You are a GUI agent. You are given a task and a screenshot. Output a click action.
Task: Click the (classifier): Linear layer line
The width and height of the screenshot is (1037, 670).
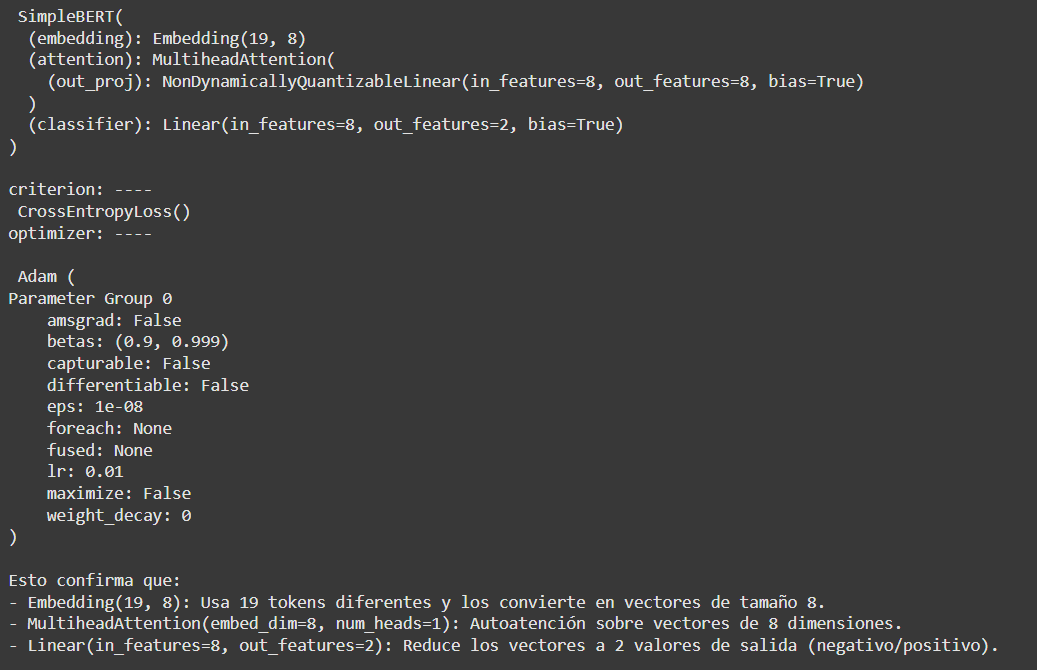[x=325, y=125]
